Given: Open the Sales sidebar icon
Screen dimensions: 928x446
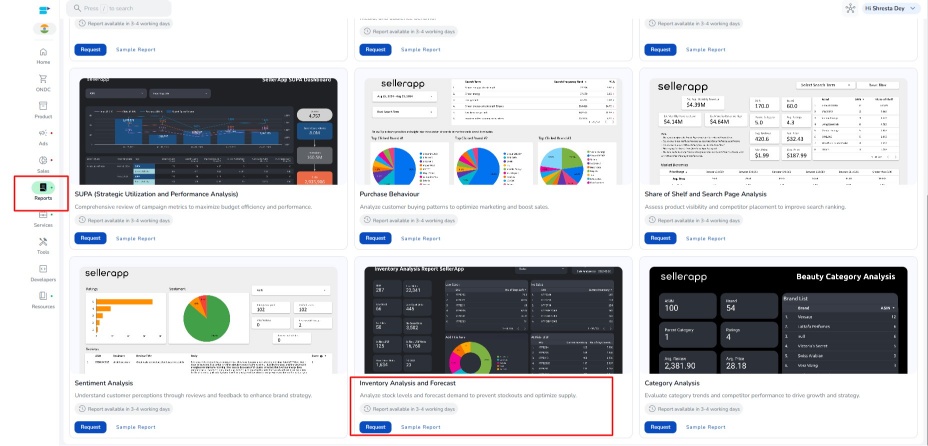Looking at the screenshot, I should pos(43,160).
